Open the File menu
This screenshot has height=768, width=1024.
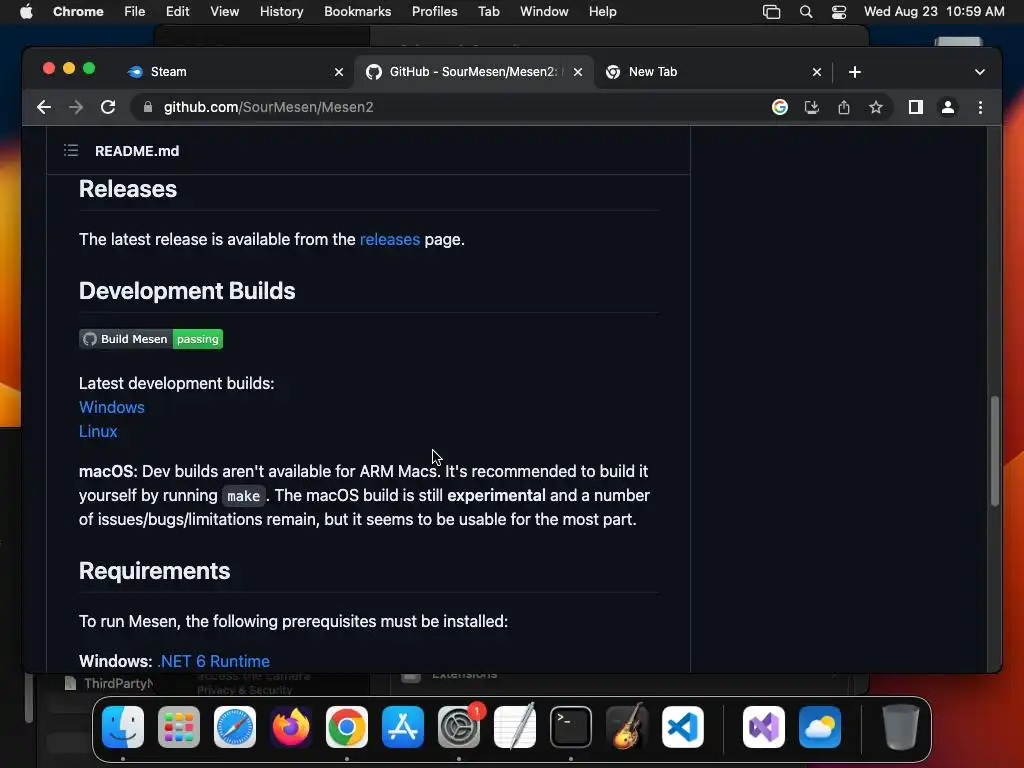[x=135, y=12]
